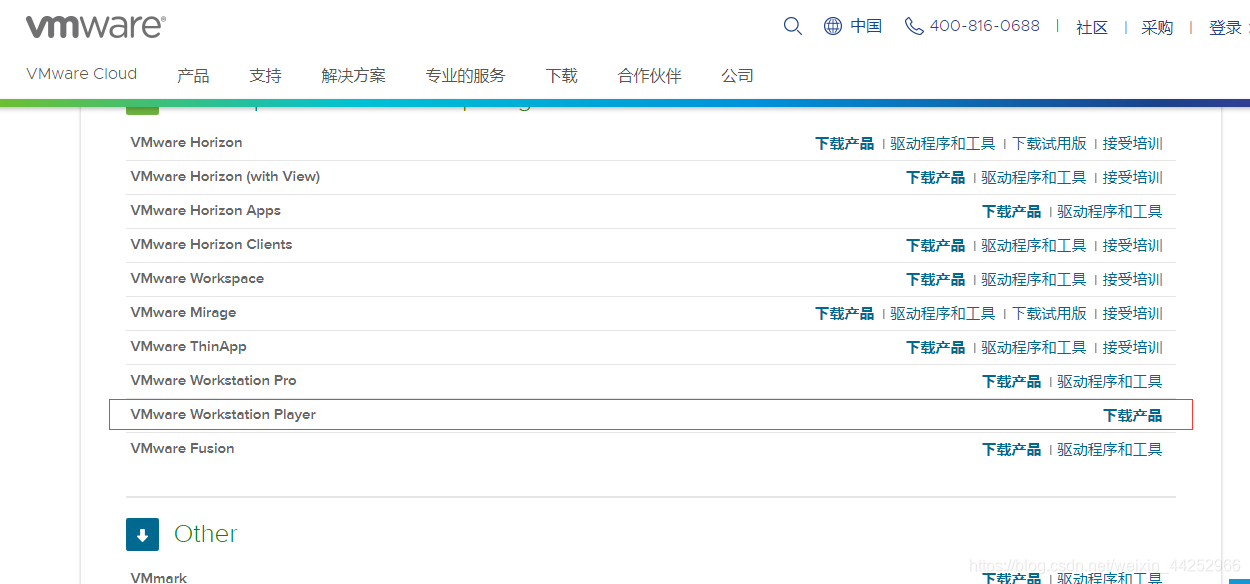Click the VMware Workstation Pro name
The height and width of the screenshot is (584, 1250).
tap(213, 380)
